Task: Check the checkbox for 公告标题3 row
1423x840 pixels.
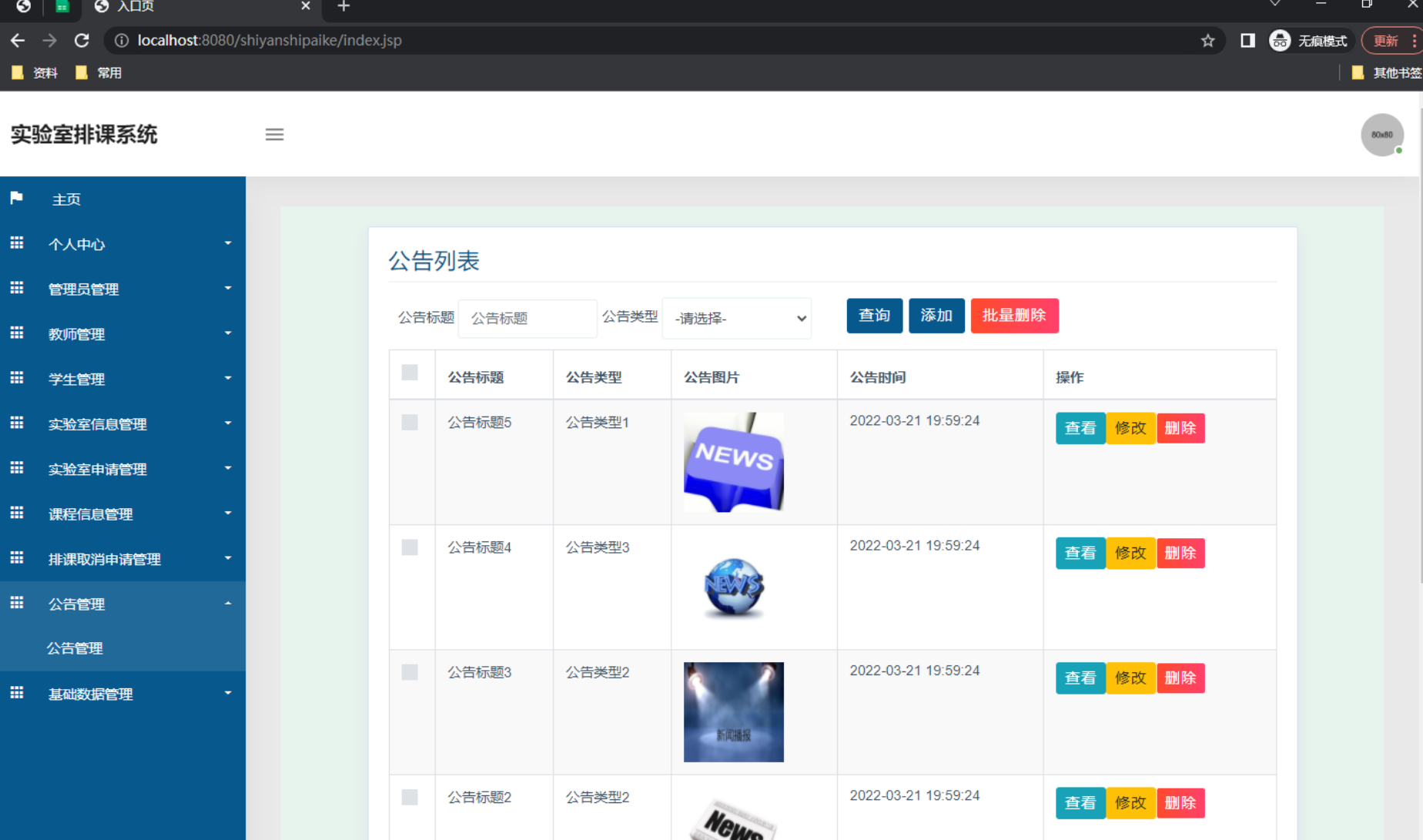Action: [x=410, y=672]
